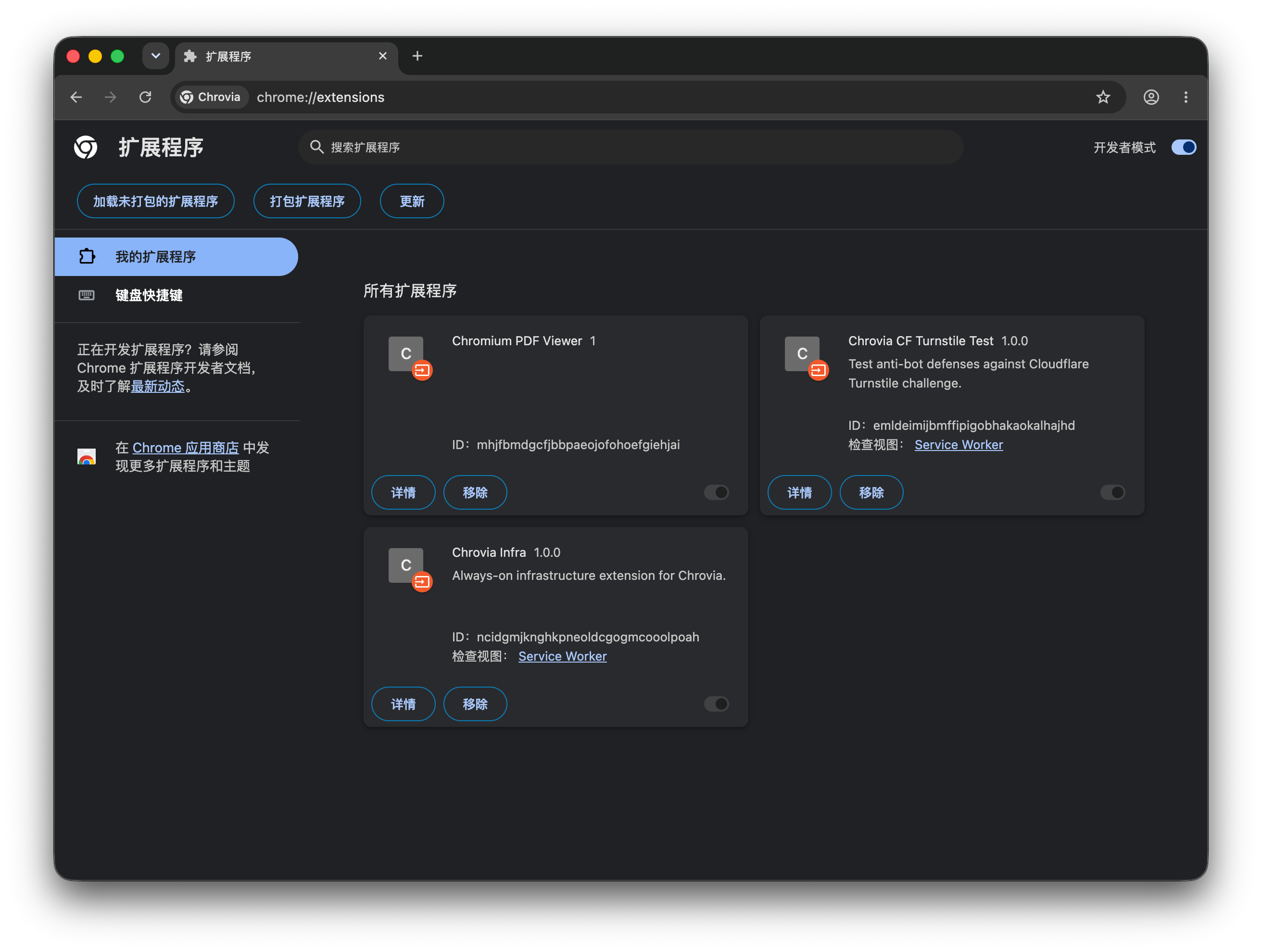Click the Chrome logo beside 扩展程序 title
Image resolution: width=1262 pixels, height=952 pixels.
(x=86, y=147)
